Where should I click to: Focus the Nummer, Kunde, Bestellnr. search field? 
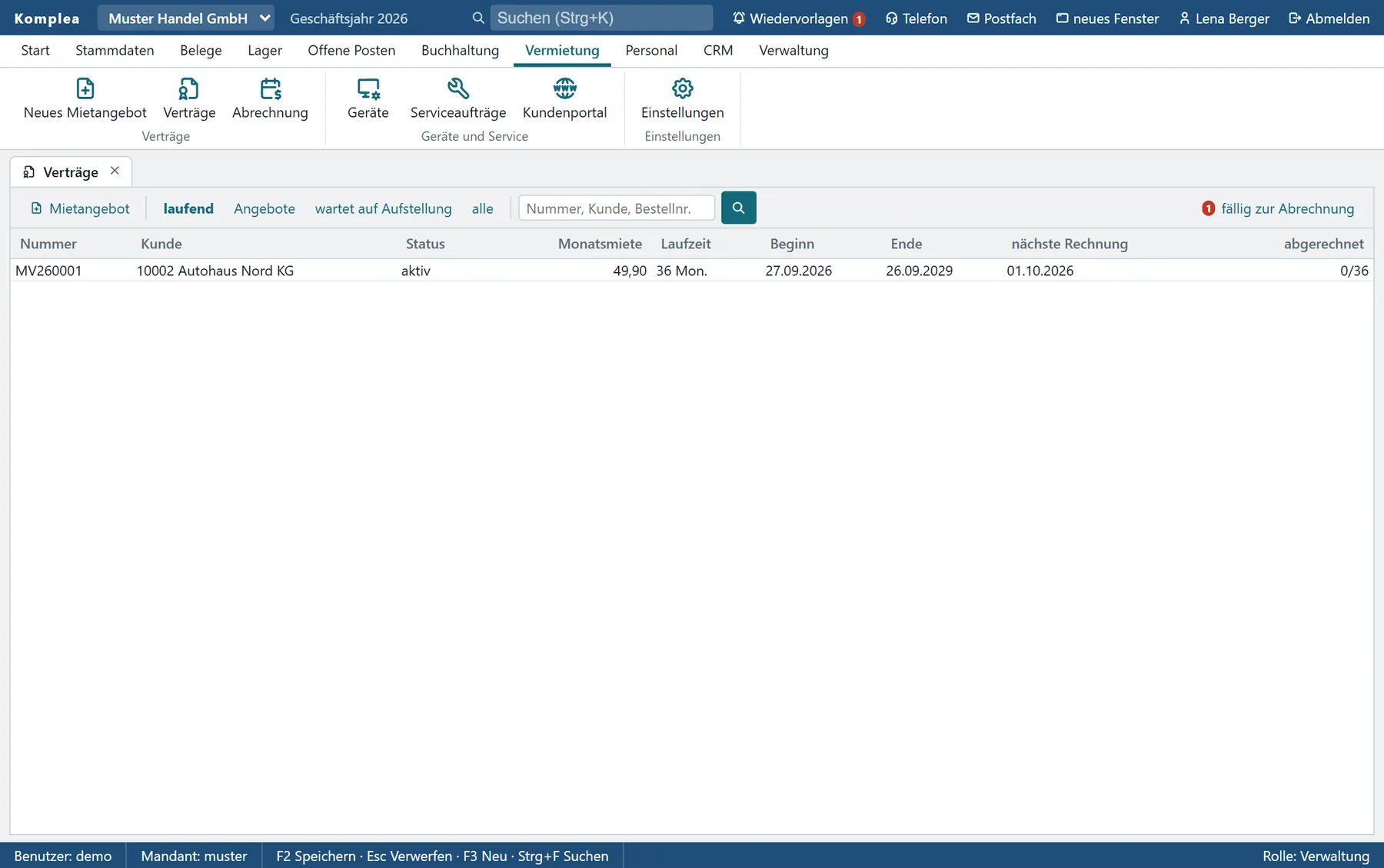(617, 208)
